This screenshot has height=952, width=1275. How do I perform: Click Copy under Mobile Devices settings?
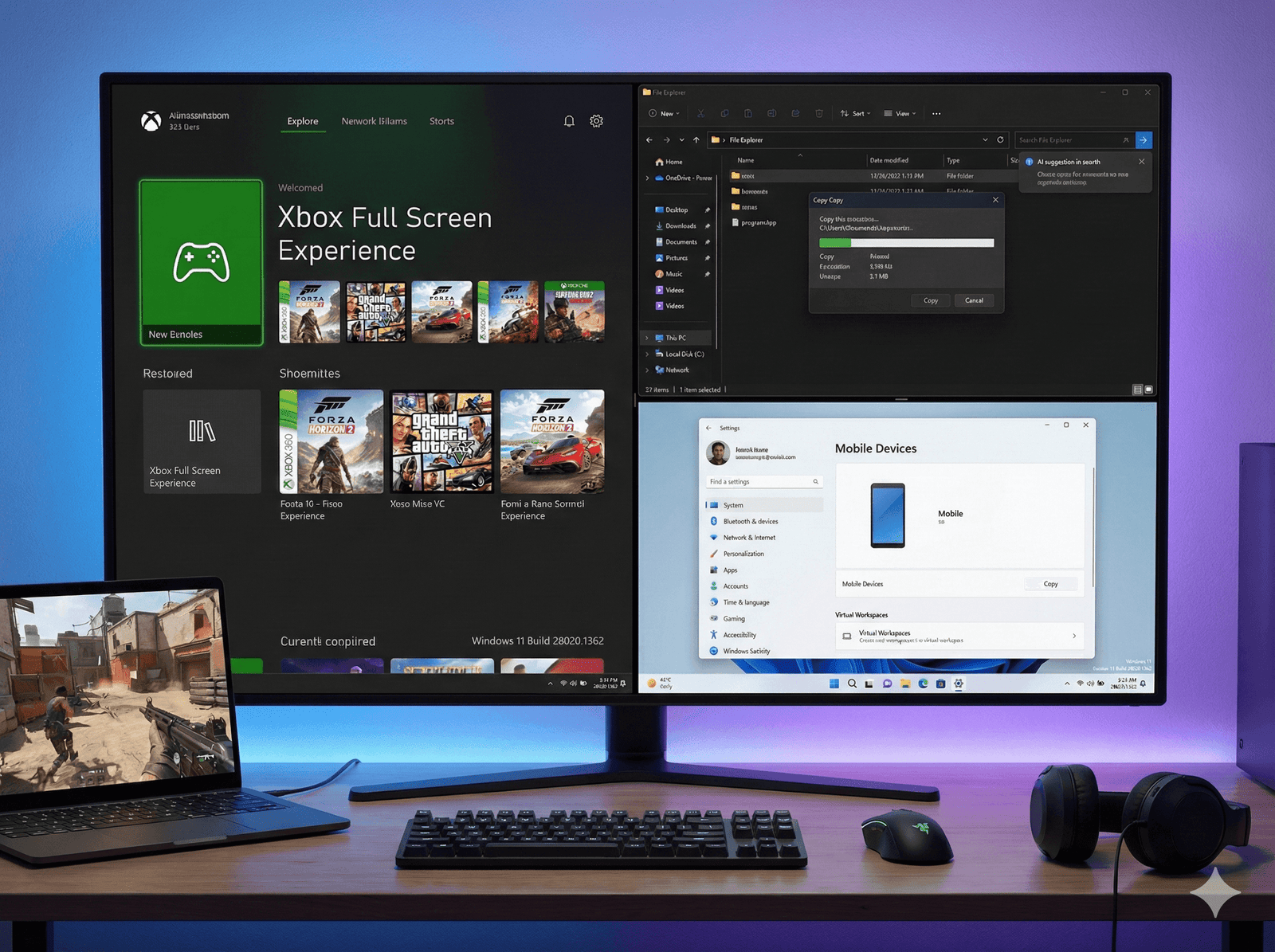click(x=1050, y=584)
